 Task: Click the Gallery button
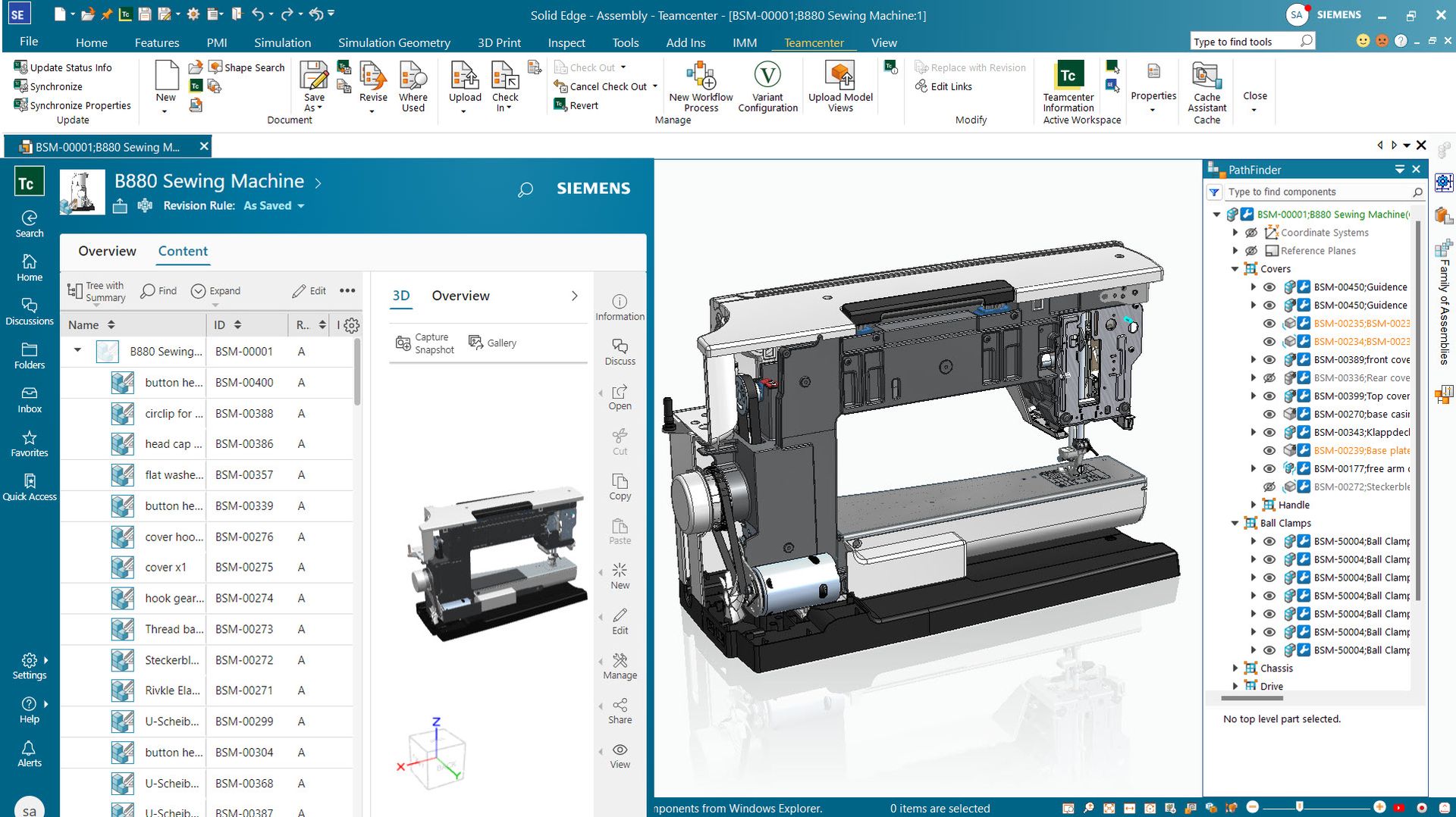493,343
